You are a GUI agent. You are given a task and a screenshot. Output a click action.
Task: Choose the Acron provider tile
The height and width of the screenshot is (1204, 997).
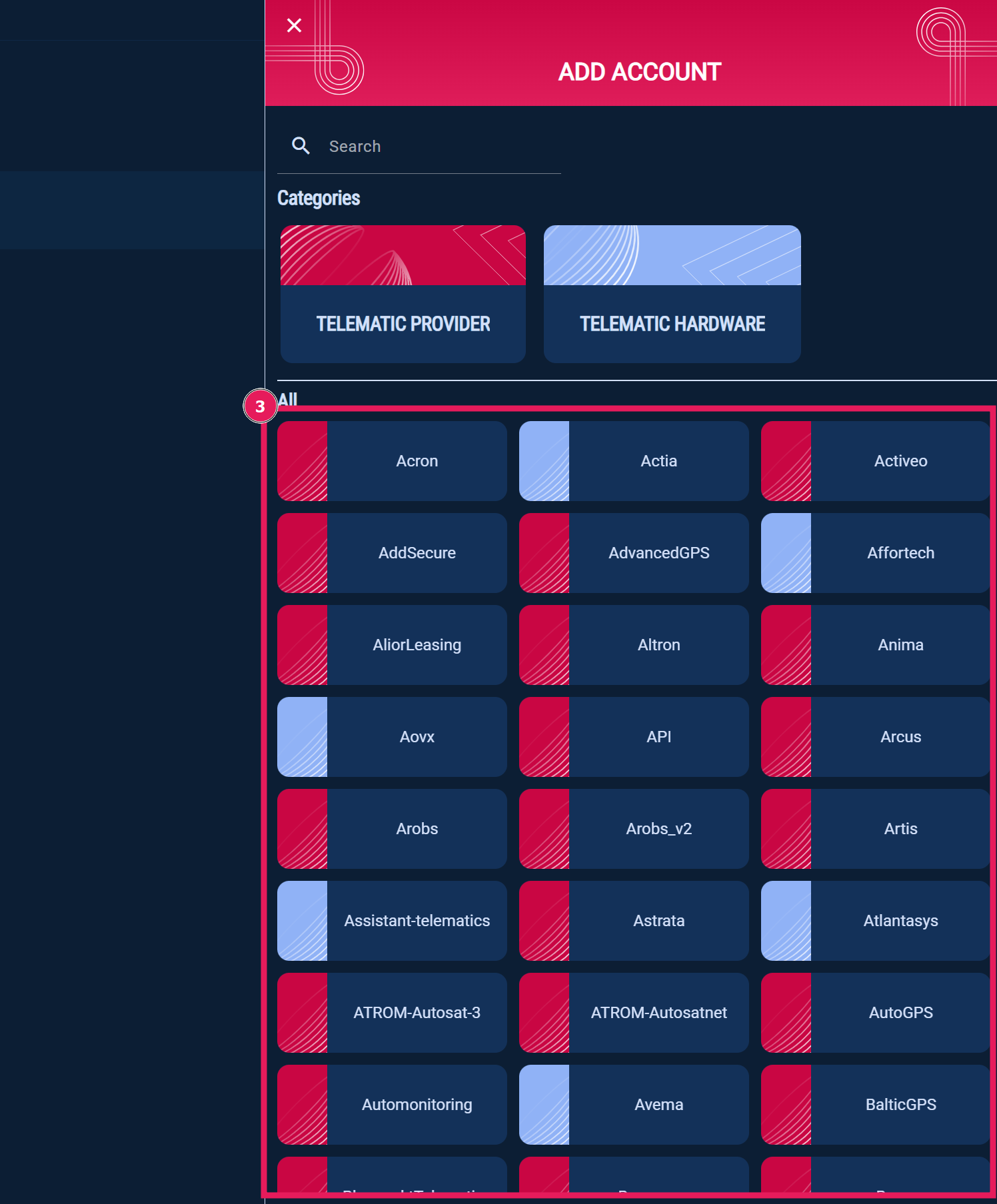pyautogui.click(x=417, y=461)
